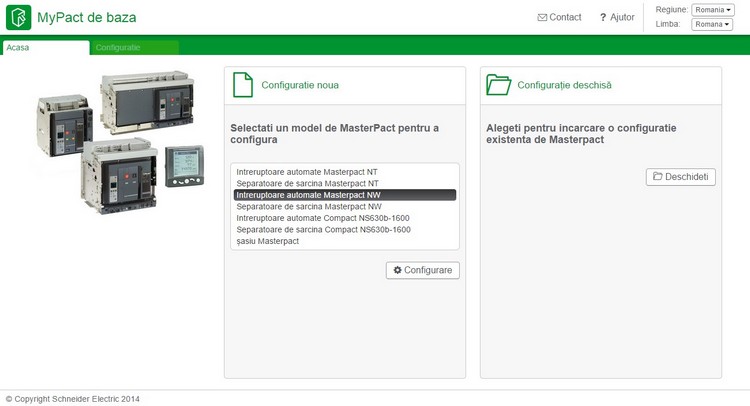This screenshot has height=406, width=750.
Task: Select the șasiu Masterpact list entry
Action: (x=344, y=241)
